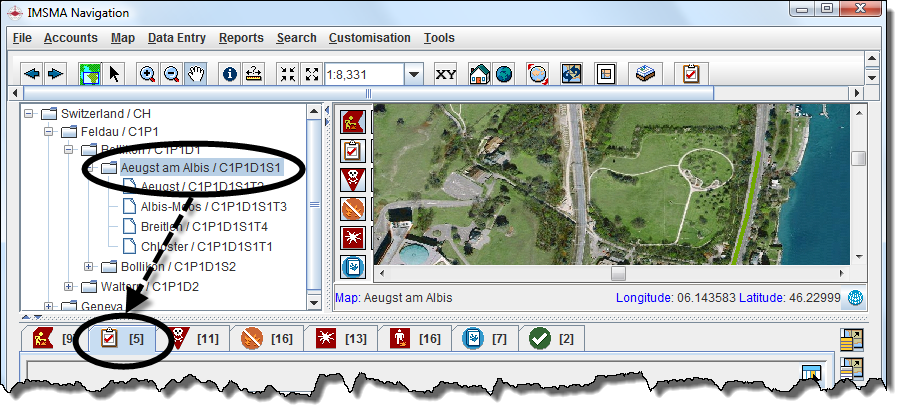This screenshot has height=418, width=903.
Task: Click the info identify tool icon
Action: coord(229,74)
